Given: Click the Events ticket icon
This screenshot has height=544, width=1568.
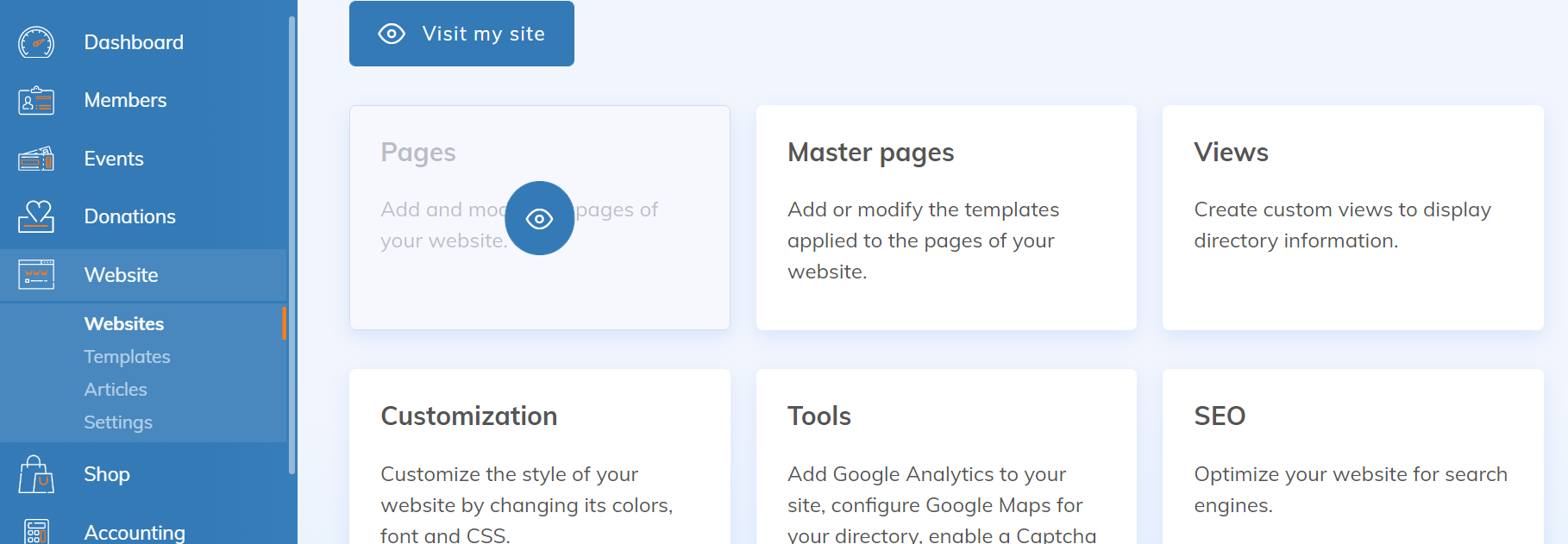Looking at the screenshot, I should (36, 159).
